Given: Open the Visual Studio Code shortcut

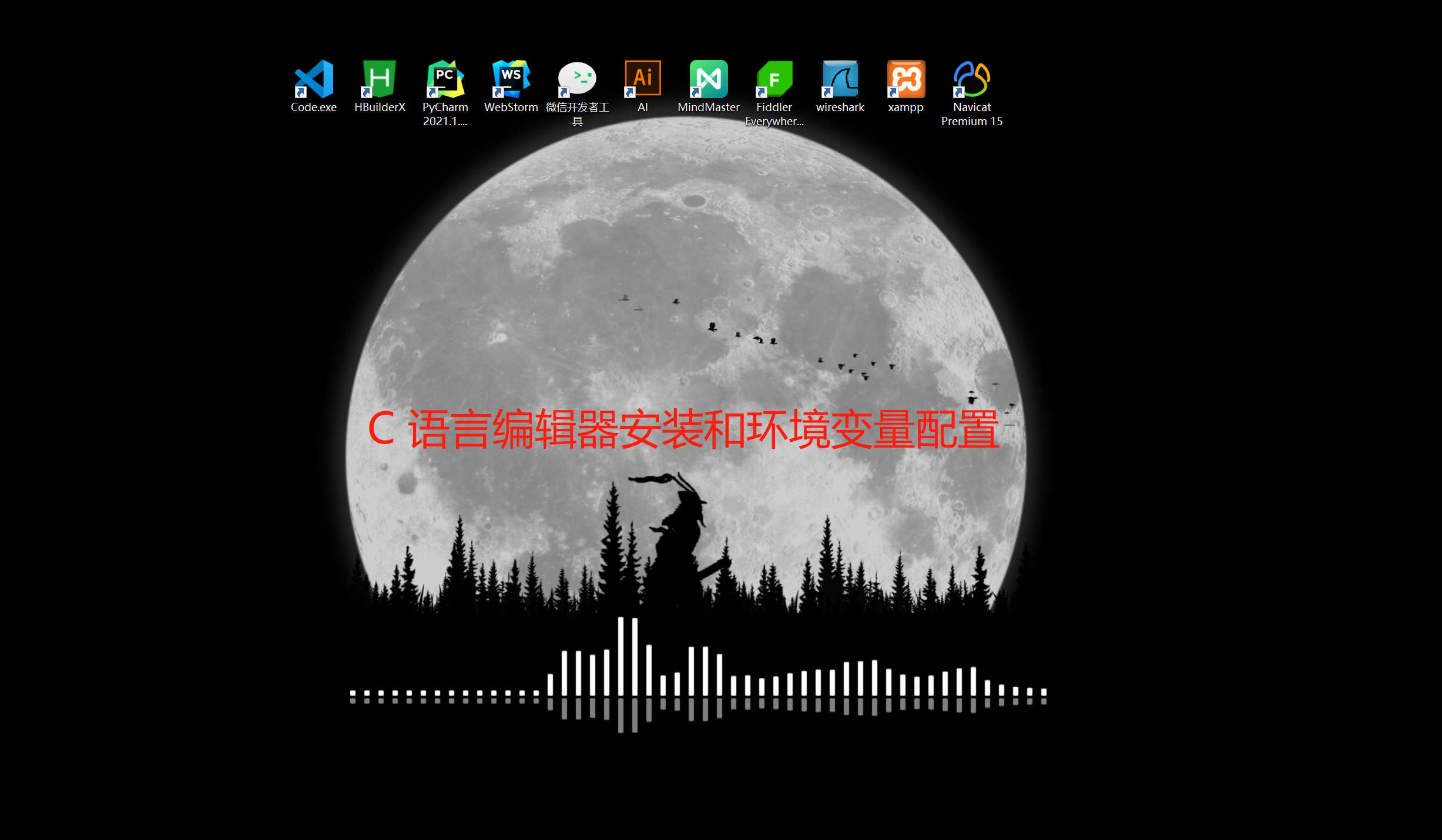Looking at the screenshot, I should click(x=314, y=79).
